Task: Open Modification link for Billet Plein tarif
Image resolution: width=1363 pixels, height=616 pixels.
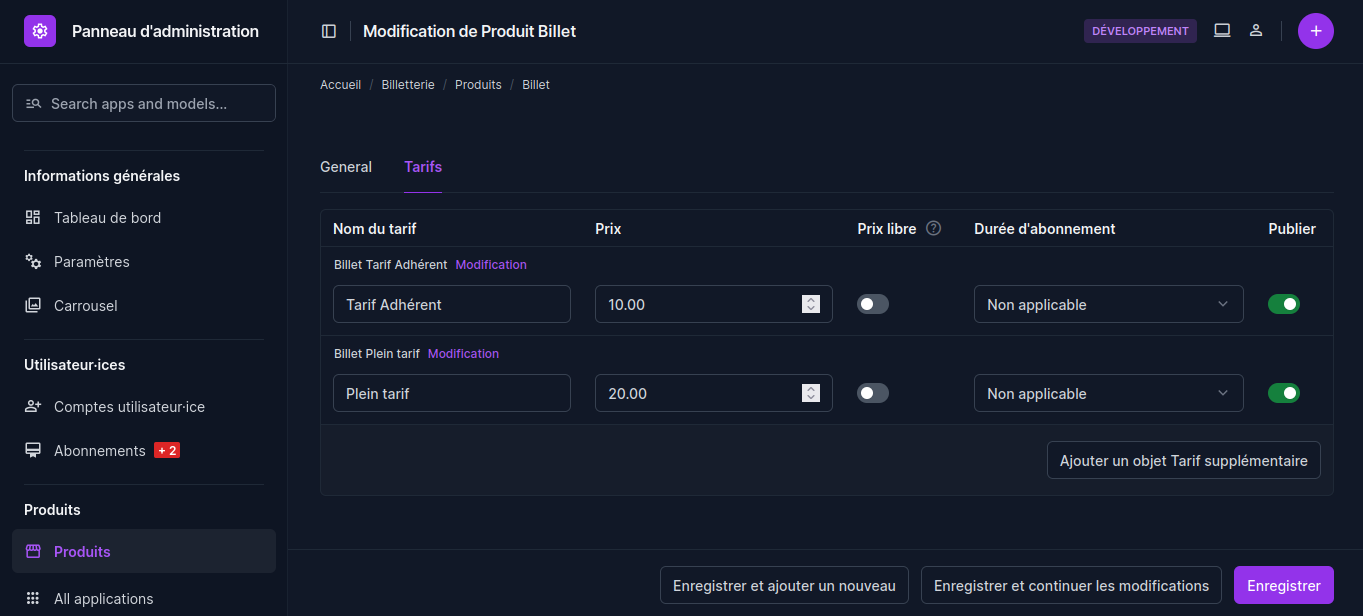Action: pos(463,354)
